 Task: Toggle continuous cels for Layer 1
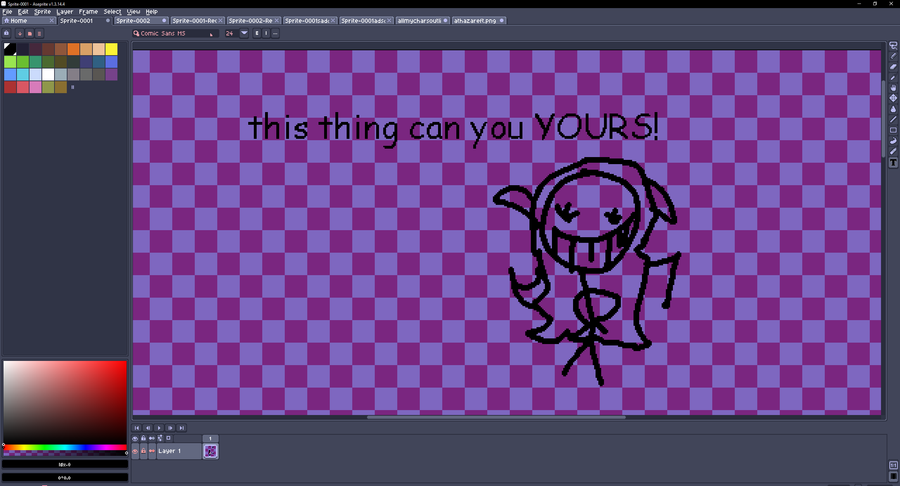pos(152,451)
